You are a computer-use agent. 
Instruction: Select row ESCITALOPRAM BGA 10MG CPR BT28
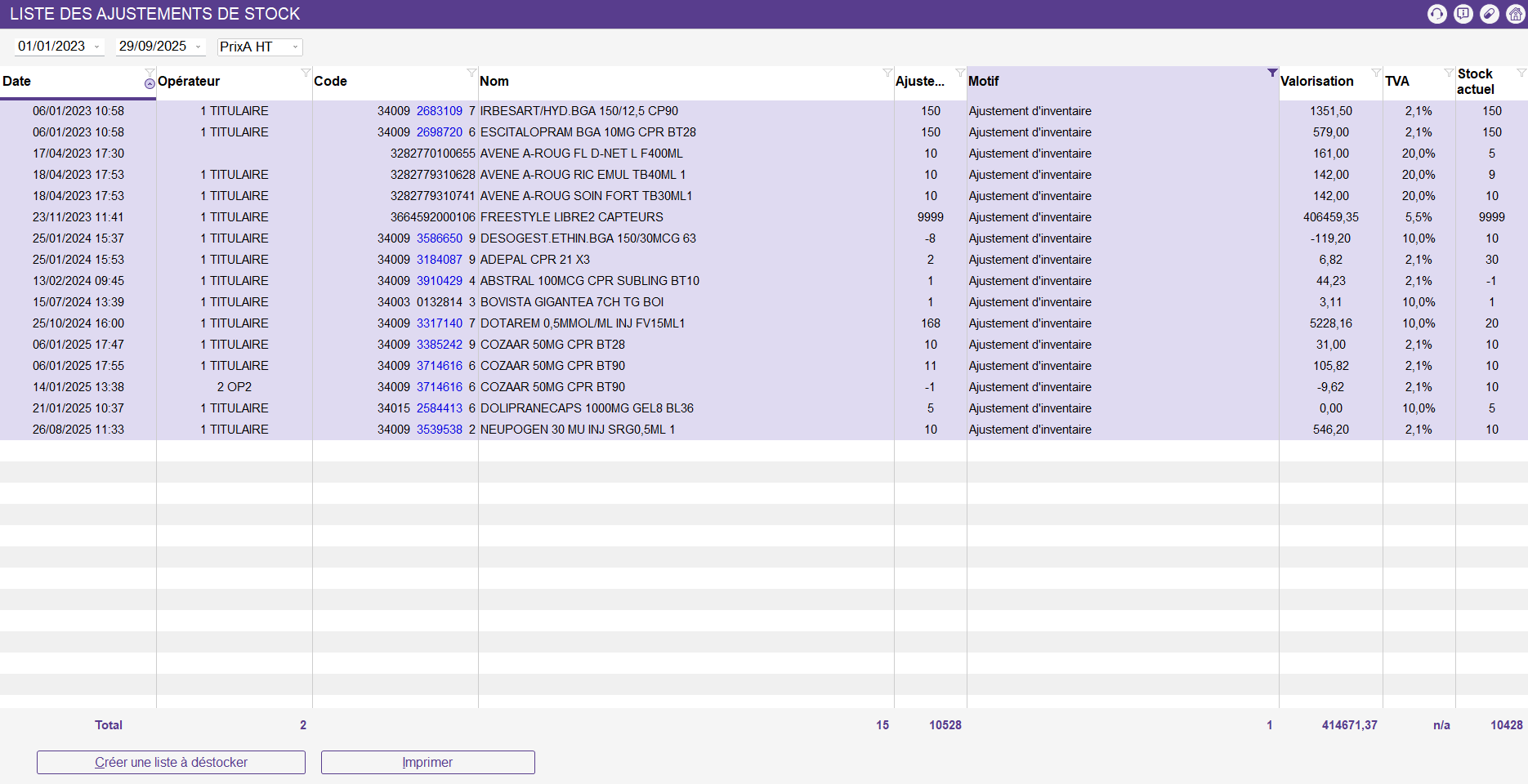click(x=764, y=132)
